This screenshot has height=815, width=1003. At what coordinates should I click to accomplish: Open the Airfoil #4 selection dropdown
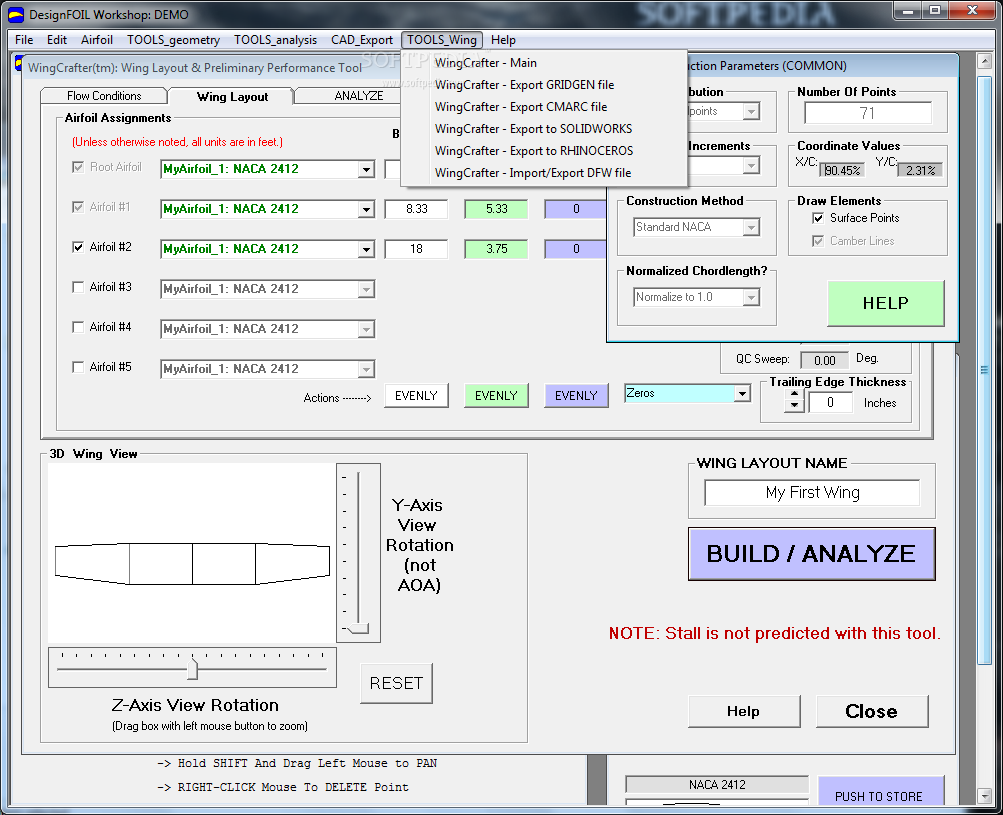click(366, 329)
